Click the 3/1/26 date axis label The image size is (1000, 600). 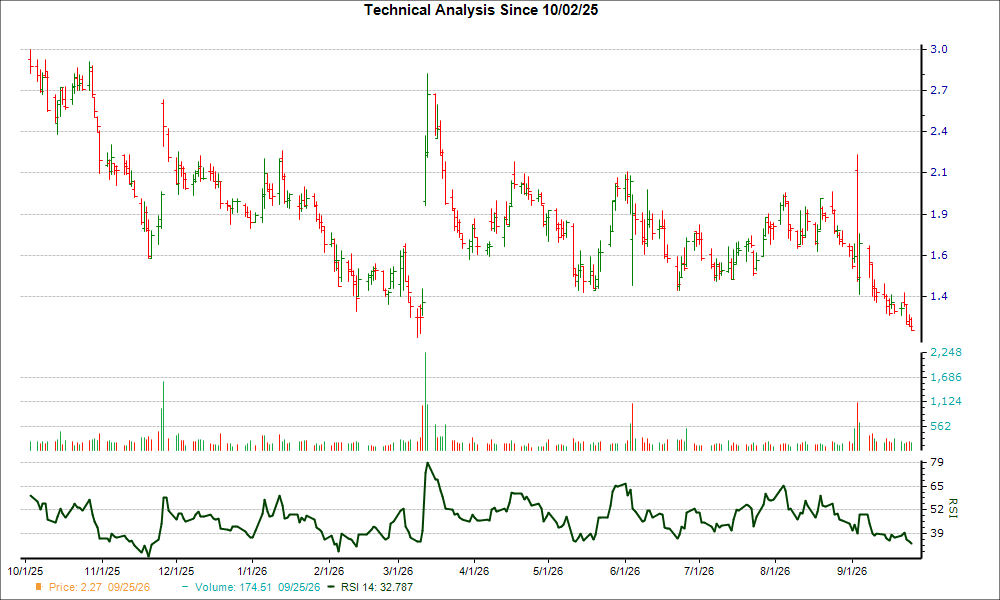pos(397,571)
